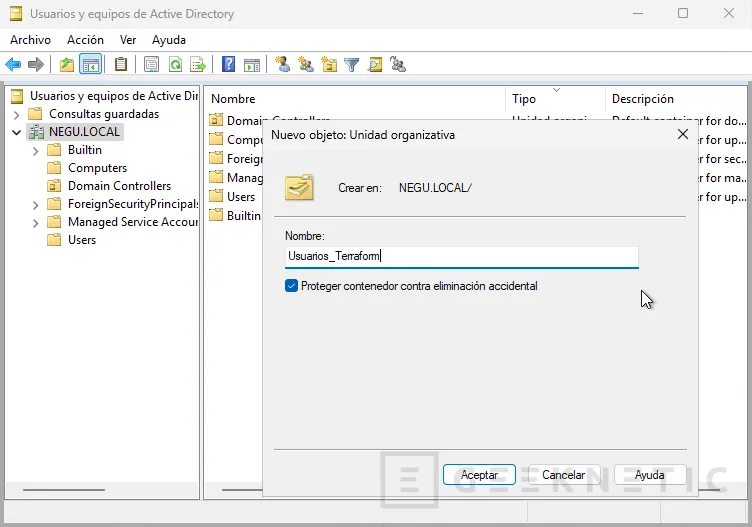
Task: Toggle the action pane toolbar icon
Action: click(252, 64)
